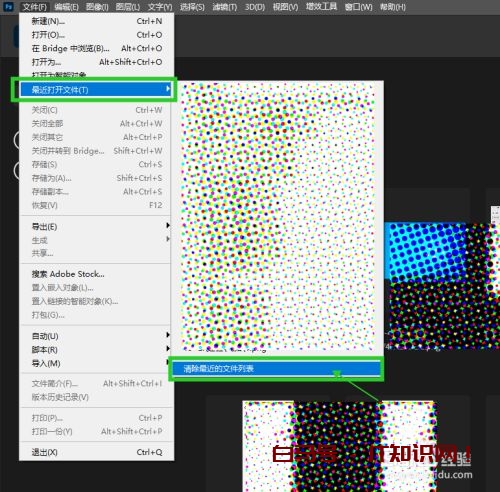Select 在 Bridge 中浏览(B)... entry
500x492 pixels.
point(97,48)
